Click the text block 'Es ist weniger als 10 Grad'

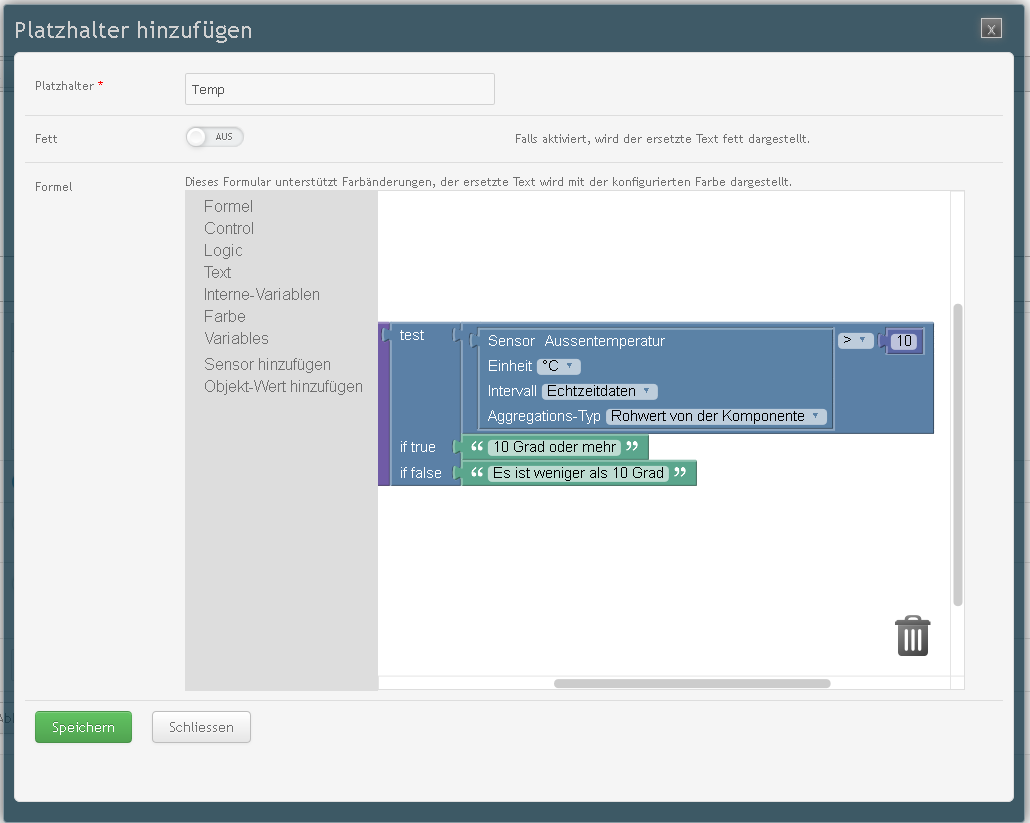coord(578,473)
